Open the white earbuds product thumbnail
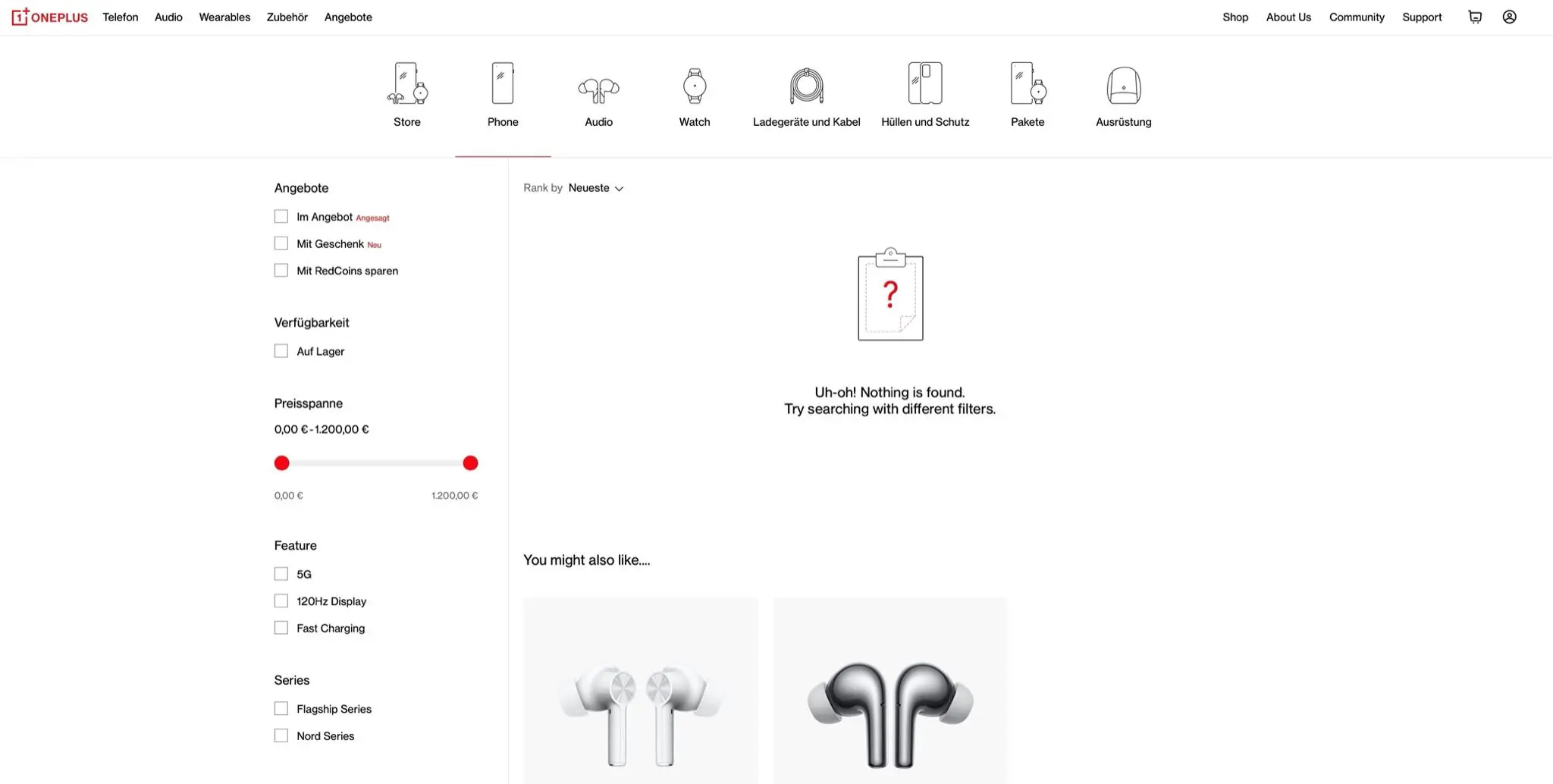This screenshot has width=1553, height=784. coord(641,690)
